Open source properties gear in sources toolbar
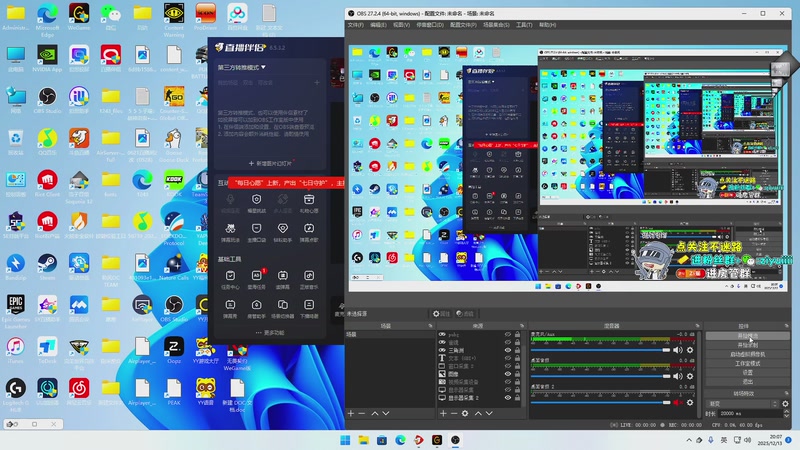 [465, 413]
